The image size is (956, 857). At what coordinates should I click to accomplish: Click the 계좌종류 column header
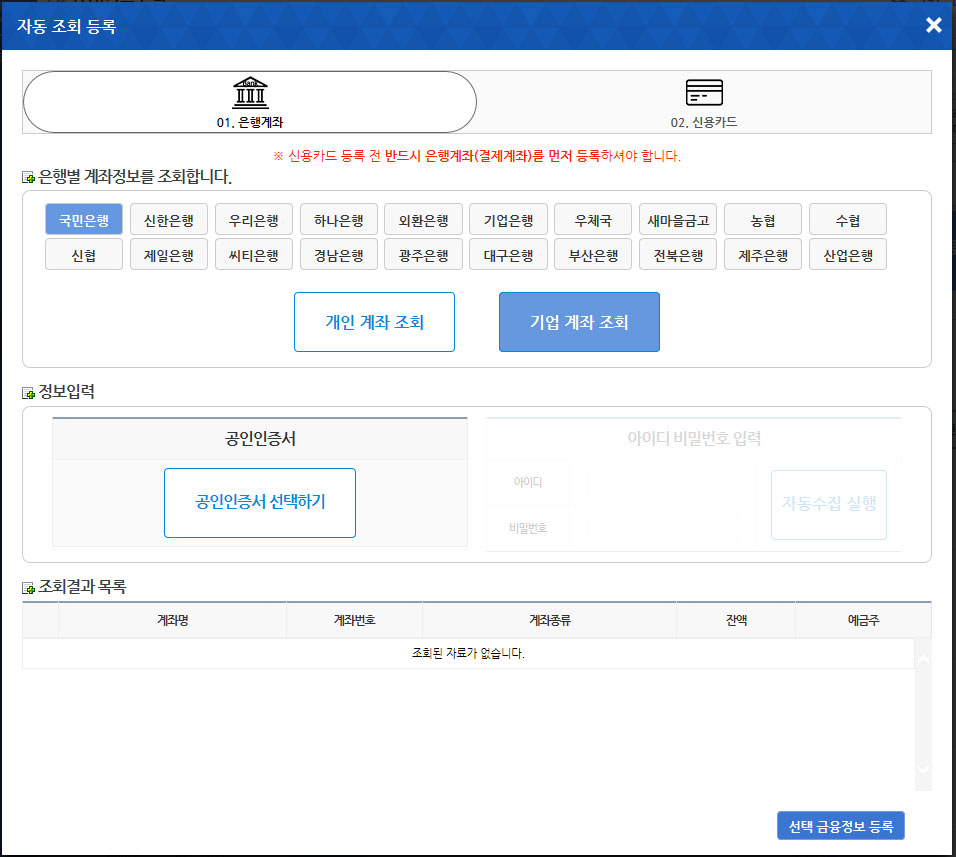coord(549,620)
